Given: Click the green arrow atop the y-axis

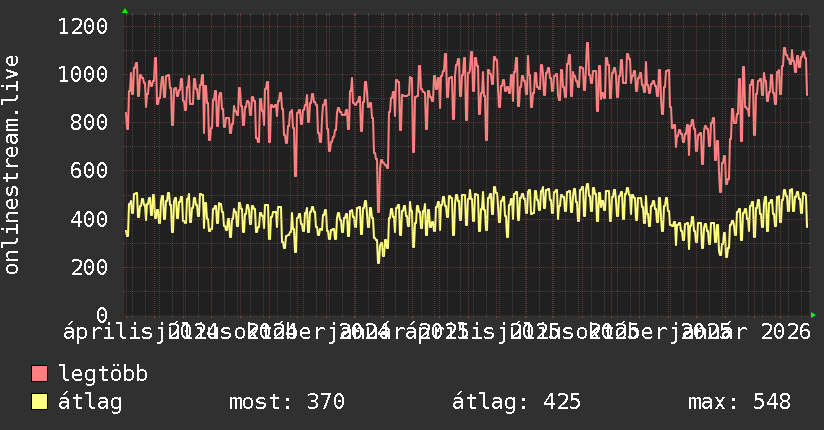Looking at the screenshot, I should tap(125, 11).
